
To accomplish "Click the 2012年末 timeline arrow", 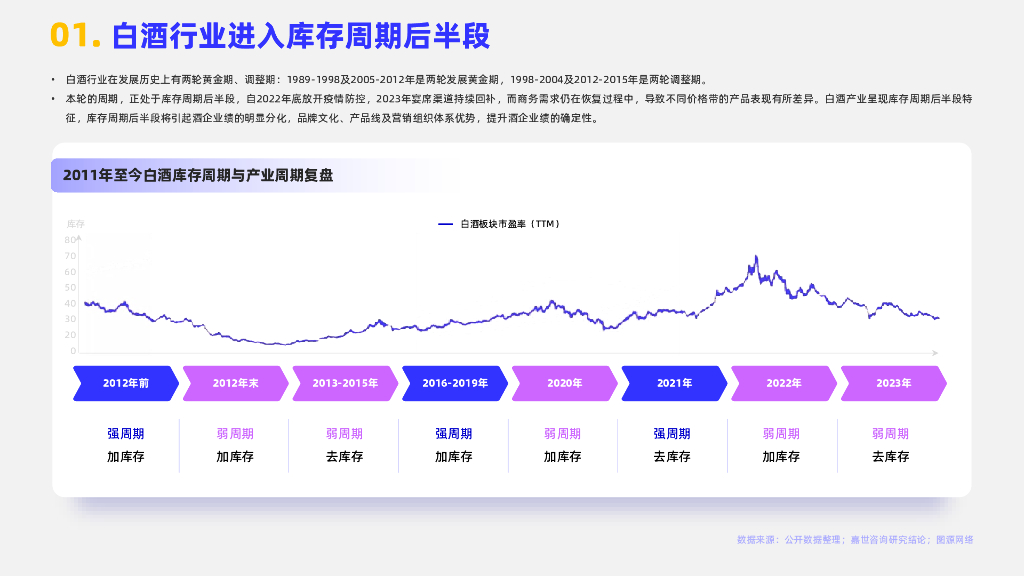I will click(x=235, y=383).
